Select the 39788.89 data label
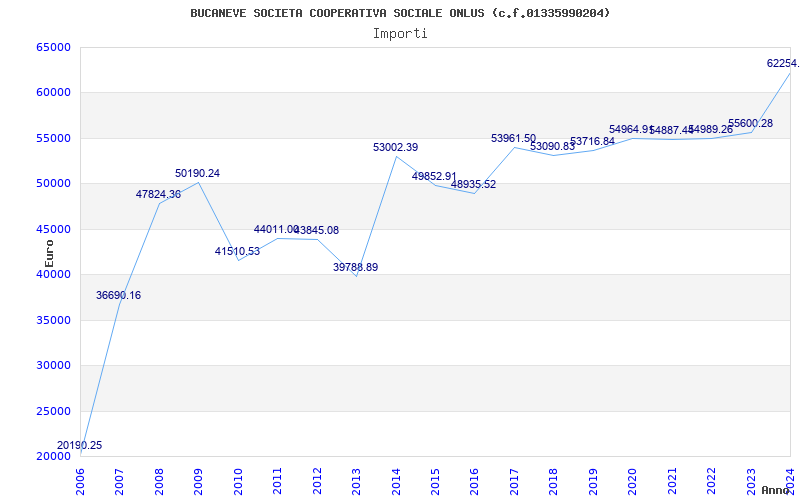The width and height of the screenshot is (800, 500). pyautogui.click(x=356, y=267)
